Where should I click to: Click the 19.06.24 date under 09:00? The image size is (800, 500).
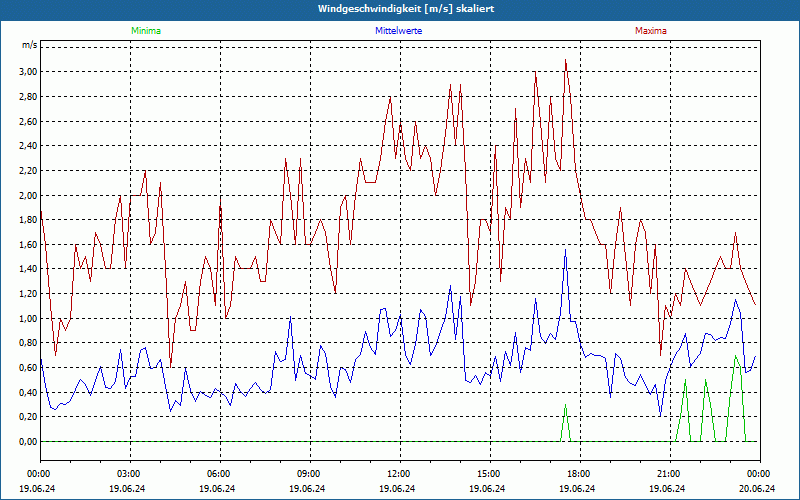pyautogui.click(x=307, y=488)
